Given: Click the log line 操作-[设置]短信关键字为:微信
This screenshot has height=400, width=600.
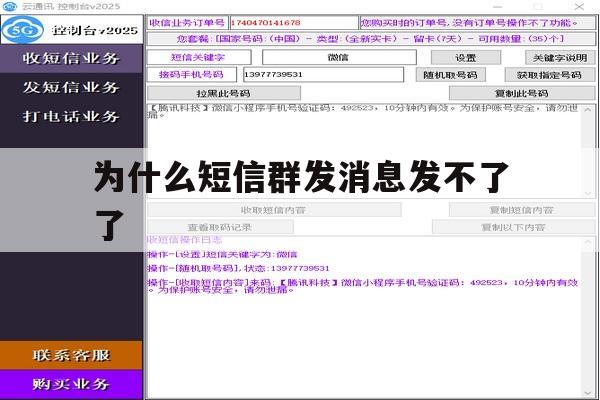Looking at the screenshot, I should coord(222,255).
